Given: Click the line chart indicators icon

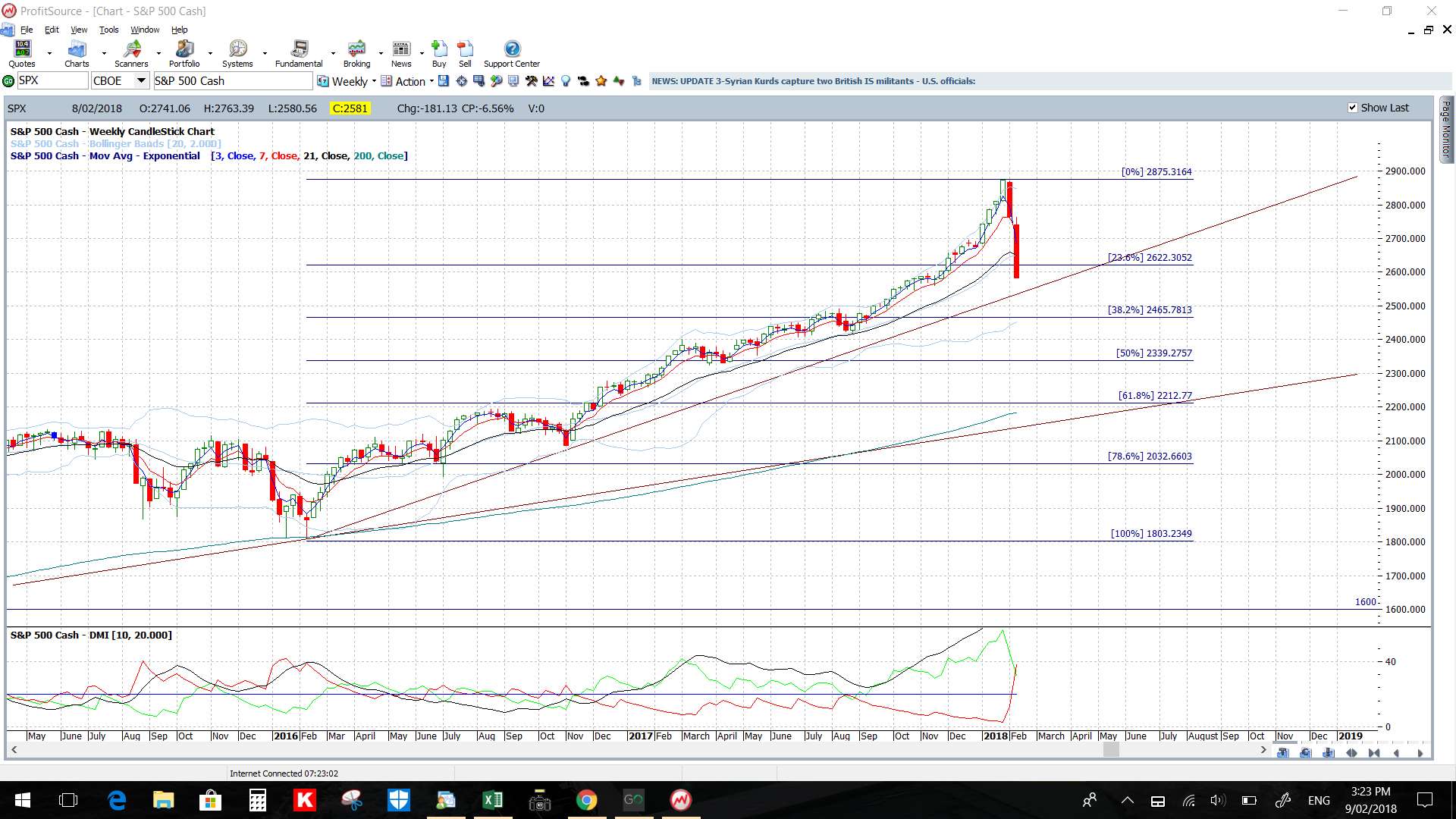Looking at the screenshot, I should (548, 81).
